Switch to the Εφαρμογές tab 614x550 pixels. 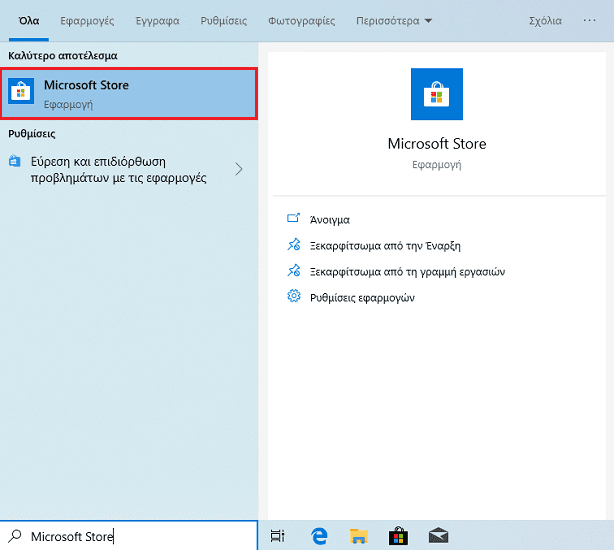coord(87,21)
